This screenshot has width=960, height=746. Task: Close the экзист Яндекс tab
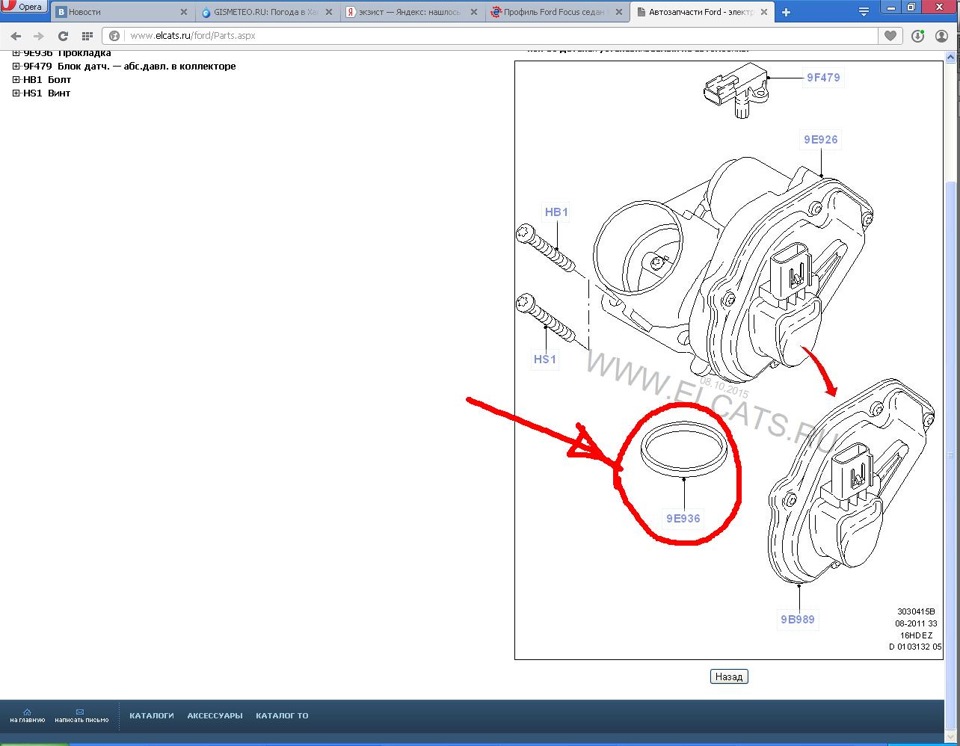pos(474,12)
